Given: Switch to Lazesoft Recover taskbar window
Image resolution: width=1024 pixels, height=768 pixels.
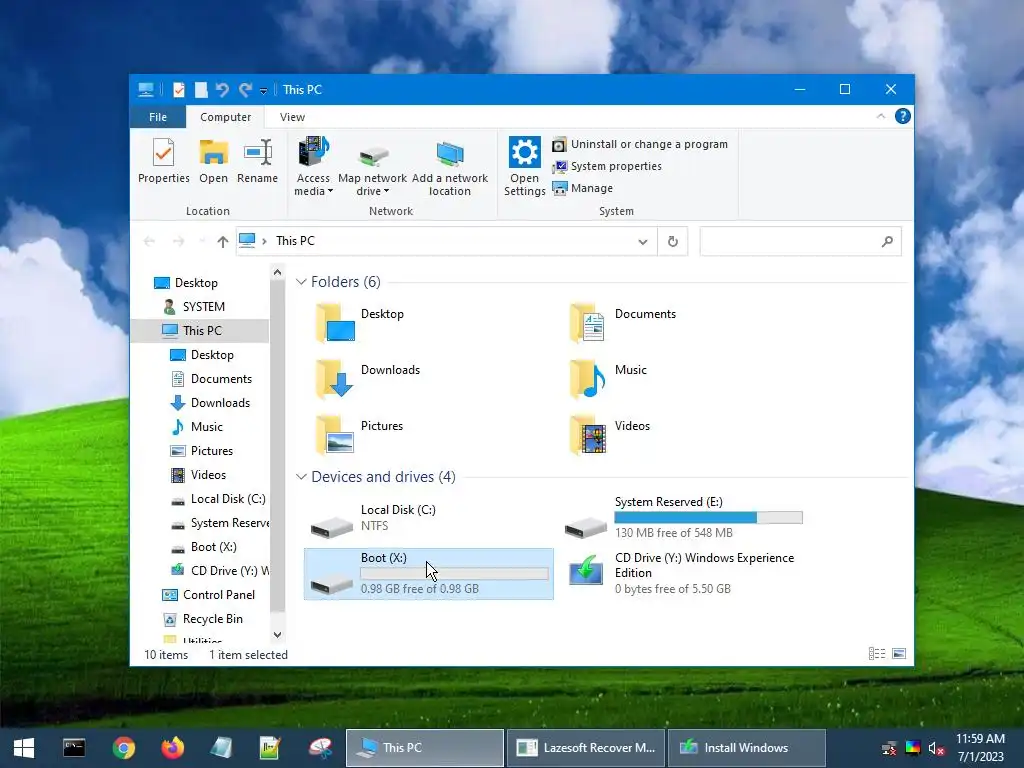Looking at the screenshot, I should coord(586,748).
